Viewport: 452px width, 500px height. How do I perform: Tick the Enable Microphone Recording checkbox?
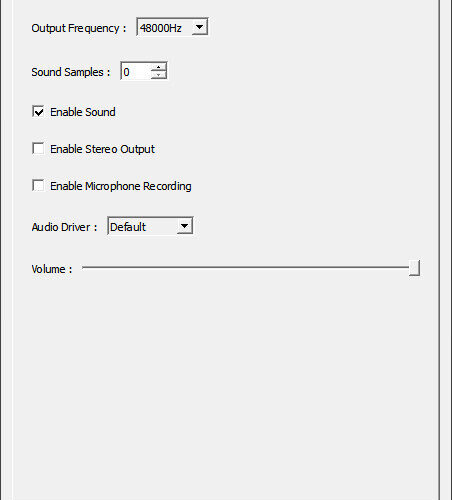click(x=38, y=185)
